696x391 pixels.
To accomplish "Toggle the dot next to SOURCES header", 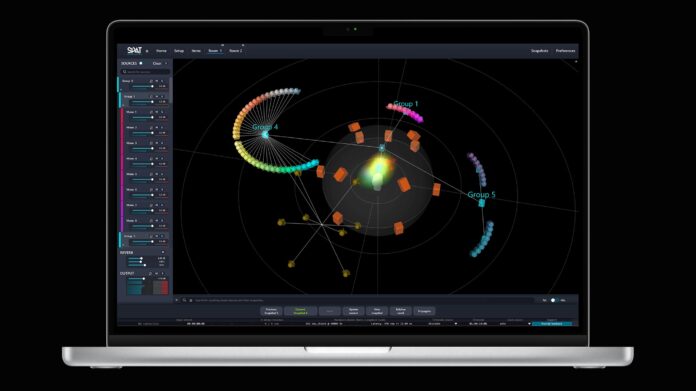I will (141, 63).
